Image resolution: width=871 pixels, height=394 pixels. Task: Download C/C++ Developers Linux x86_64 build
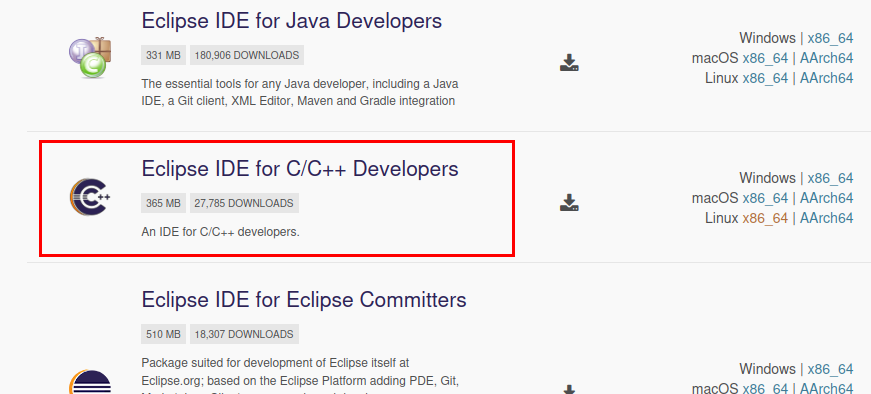tap(765, 218)
